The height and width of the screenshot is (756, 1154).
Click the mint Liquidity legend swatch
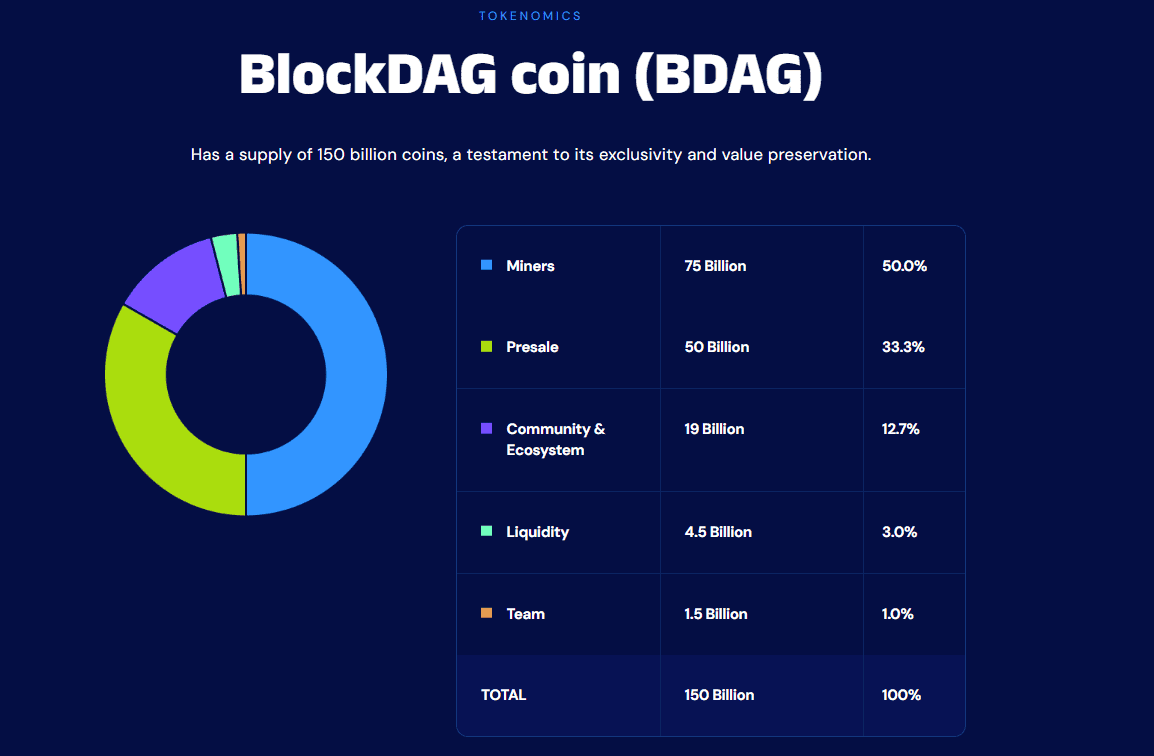[487, 531]
